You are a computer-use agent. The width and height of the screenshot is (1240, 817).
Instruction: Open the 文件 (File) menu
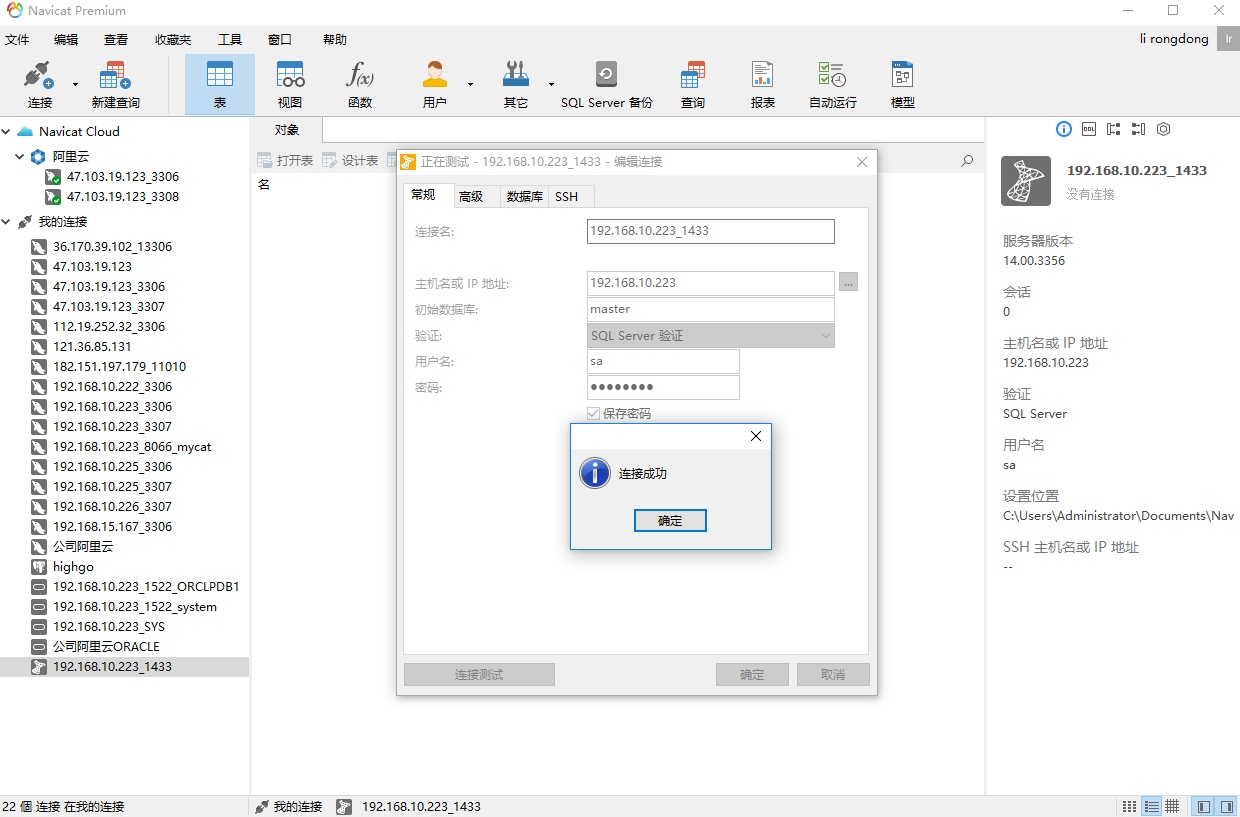click(x=17, y=40)
